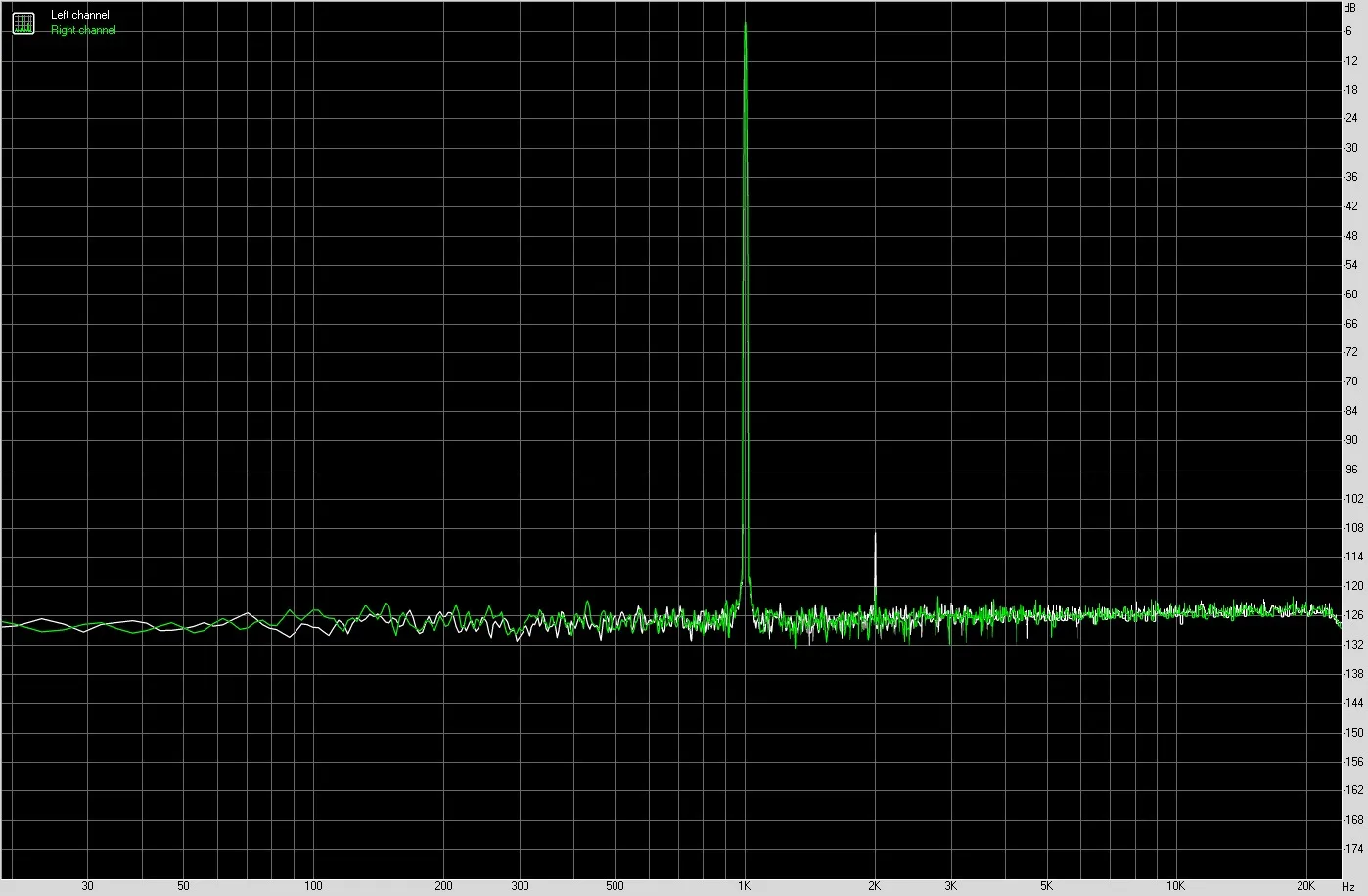The width and height of the screenshot is (1368, 896).
Task: Click the "-108" dB axis value
Action: click(1353, 528)
